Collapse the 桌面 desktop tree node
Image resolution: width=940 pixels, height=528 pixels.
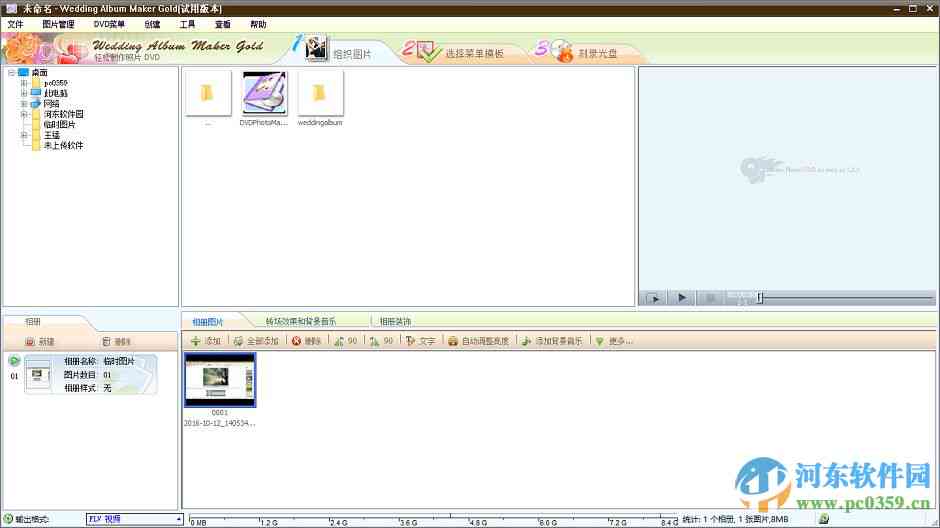[x=11, y=73]
